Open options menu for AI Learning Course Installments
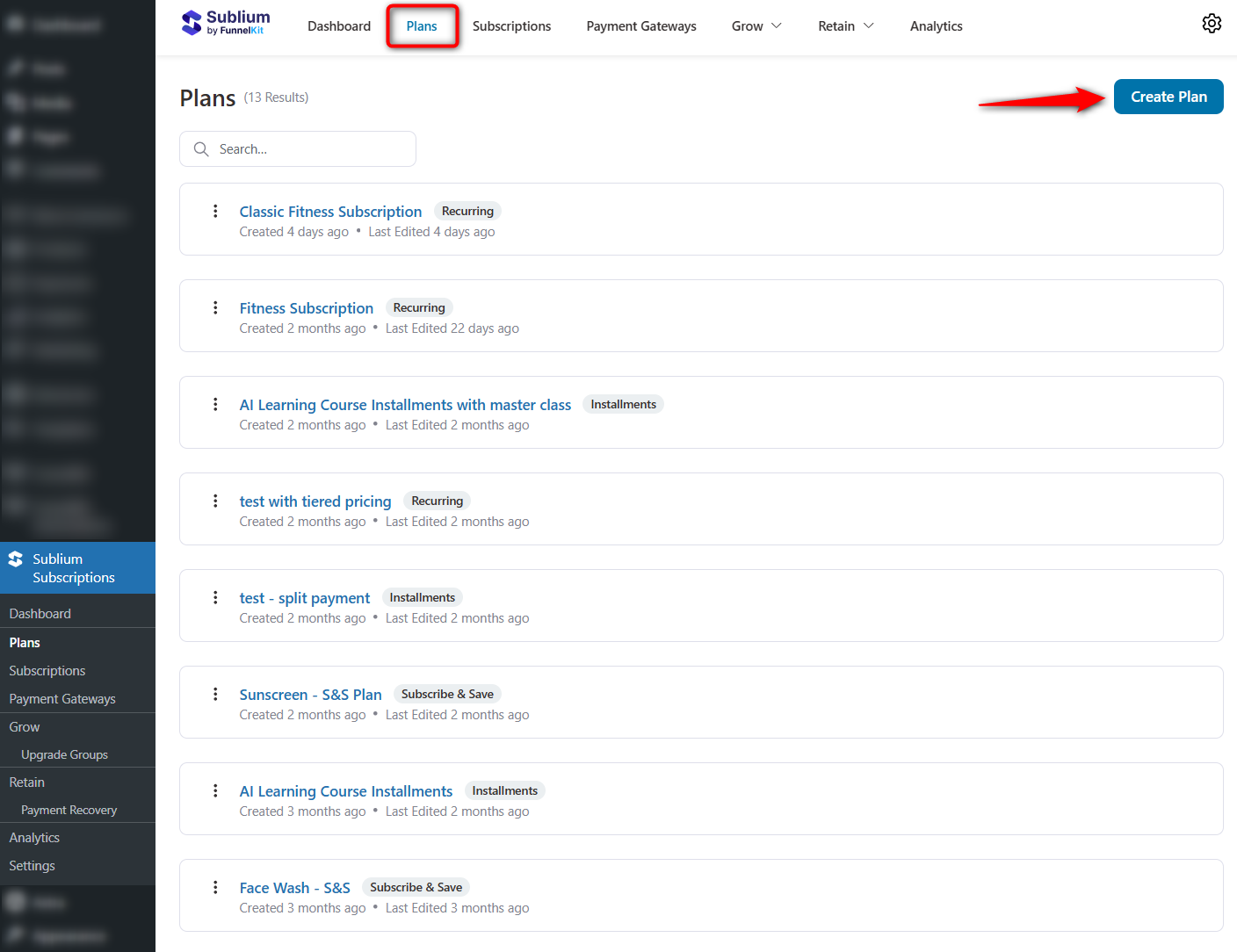Image resolution: width=1237 pixels, height=952 pixels. pyautogui.click(x=216, y=790)
